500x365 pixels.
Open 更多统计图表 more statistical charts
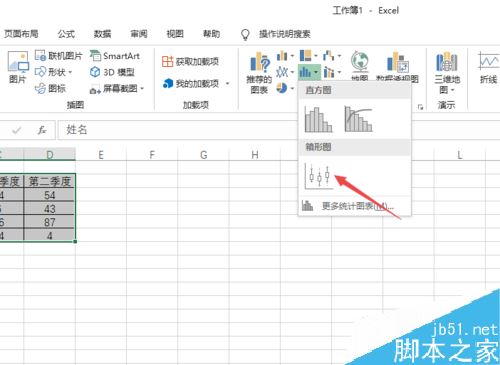[x=355, y=206]
